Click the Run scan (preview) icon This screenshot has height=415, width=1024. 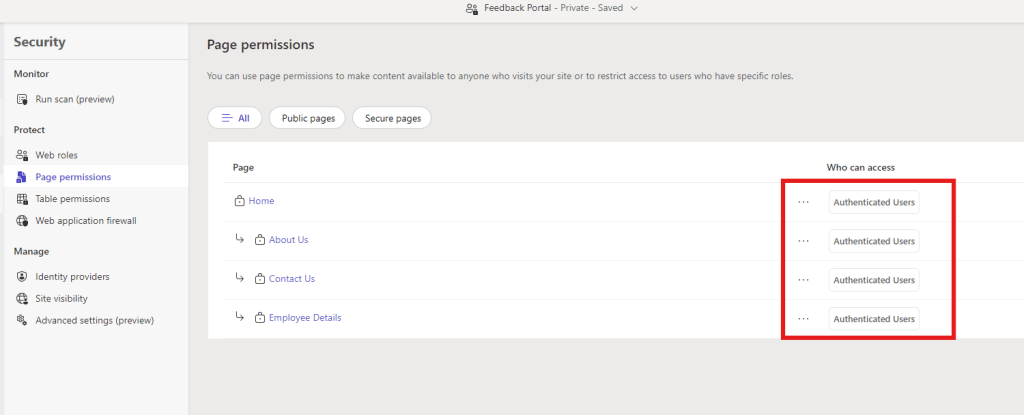[22, 99]
